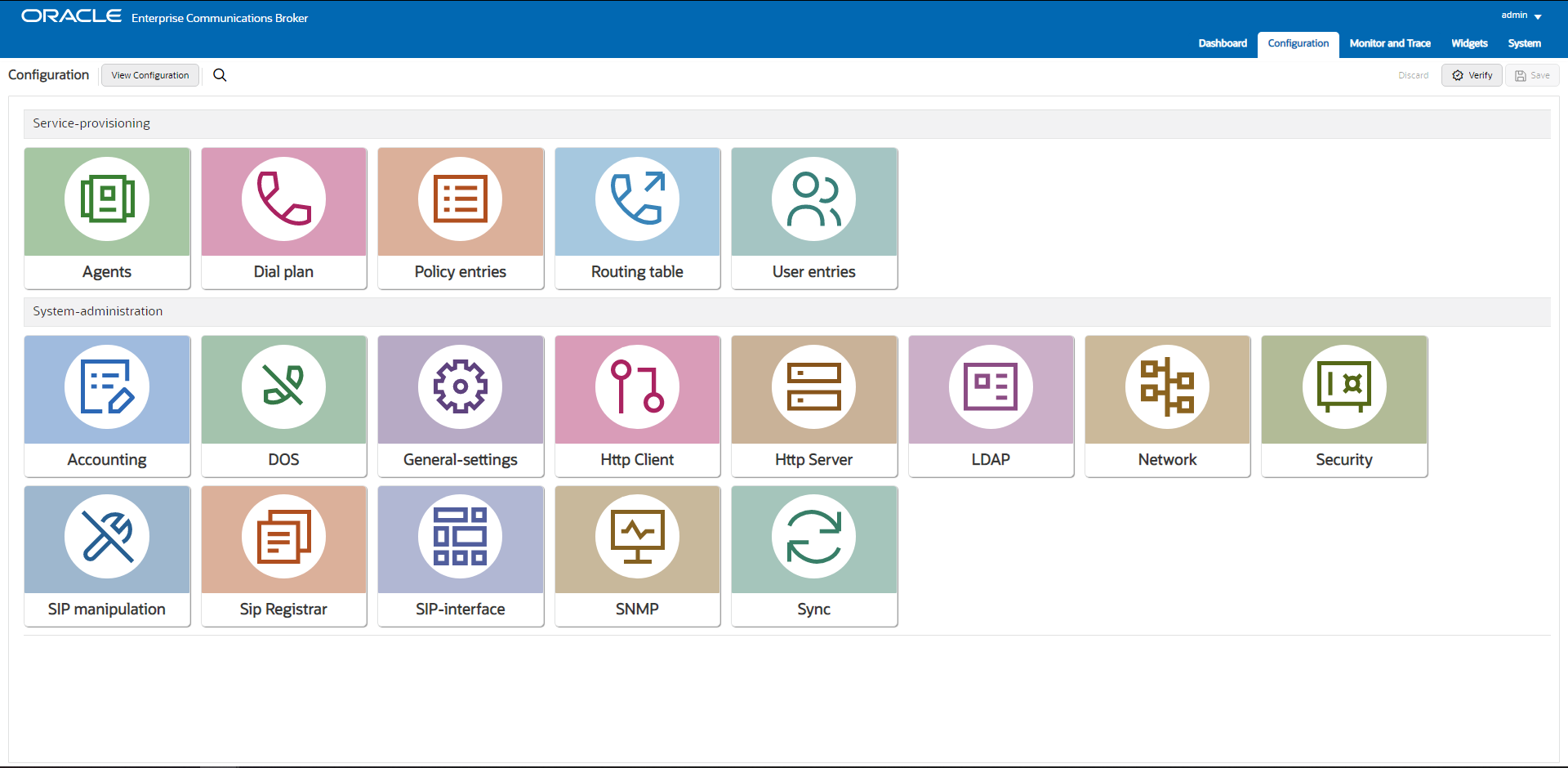Click the 'Http Client' tile label
The image size is (1568, 768).
[637, 460]
